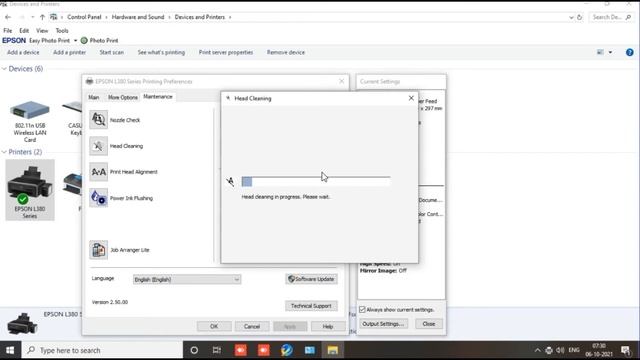Viewport: 640px width, 360px height.
Task: Click See what's printing
Action: point(161,52)
